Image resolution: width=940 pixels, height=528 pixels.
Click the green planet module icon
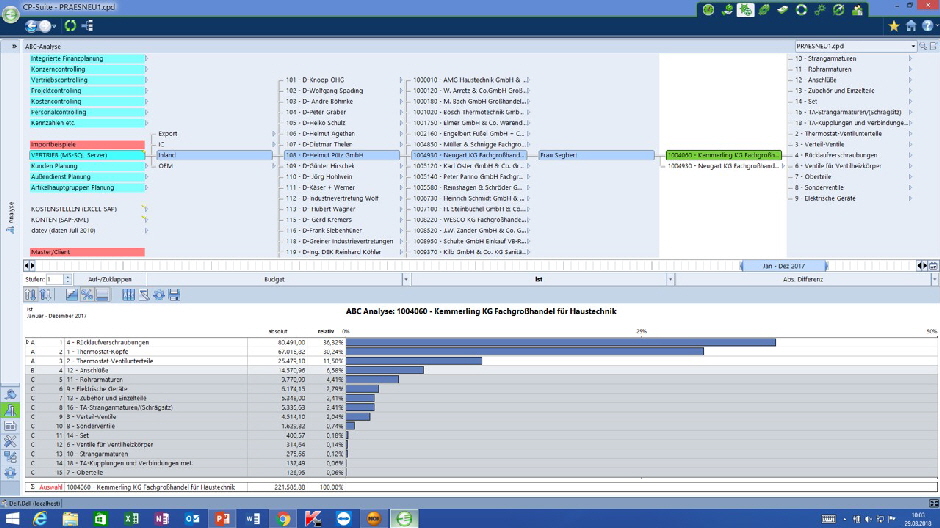pyautogui.click(x=764, y=10)
